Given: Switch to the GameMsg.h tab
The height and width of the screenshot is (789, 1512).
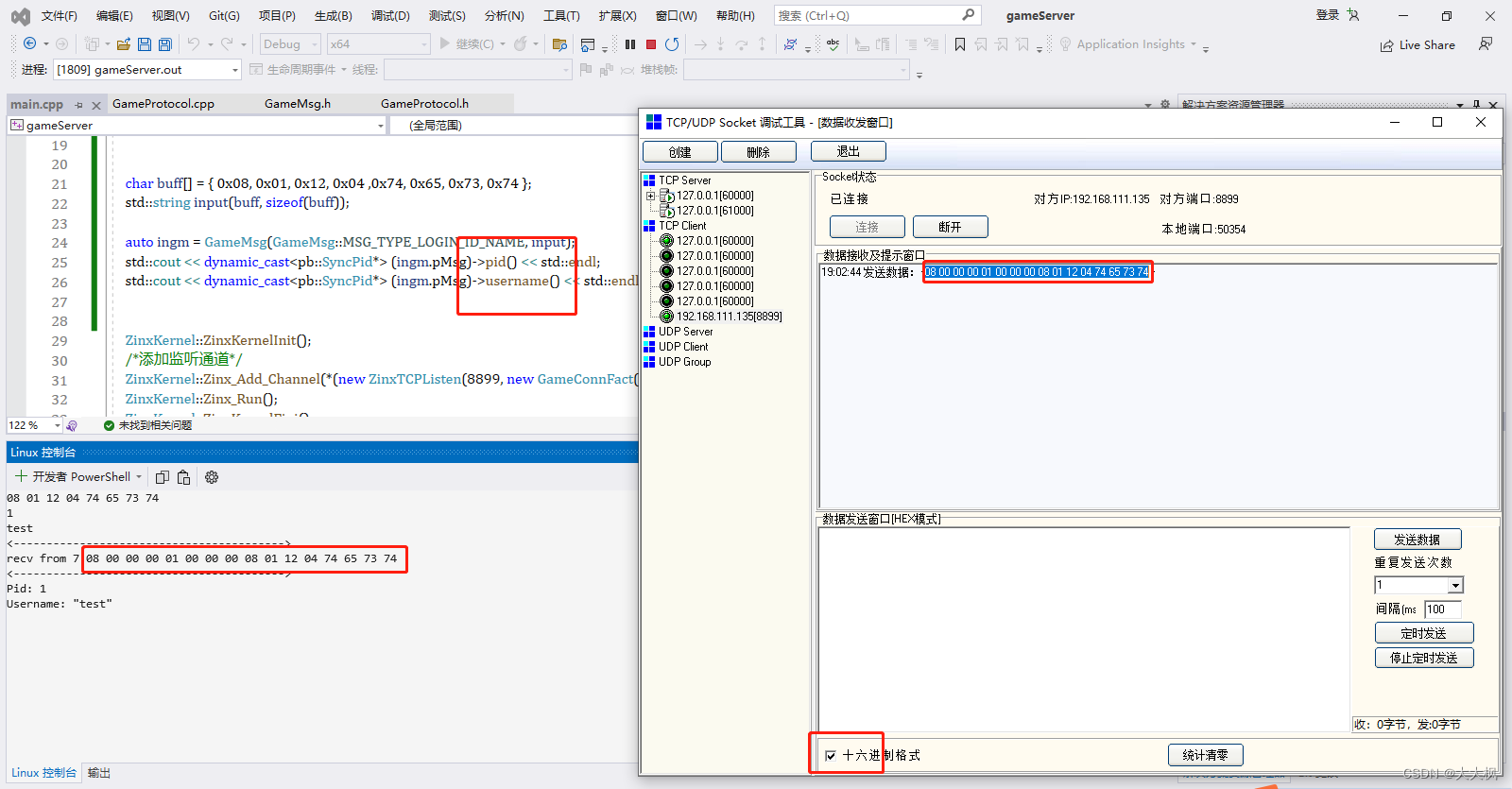Looking at the screenshot, I should (x=298, y=104).
